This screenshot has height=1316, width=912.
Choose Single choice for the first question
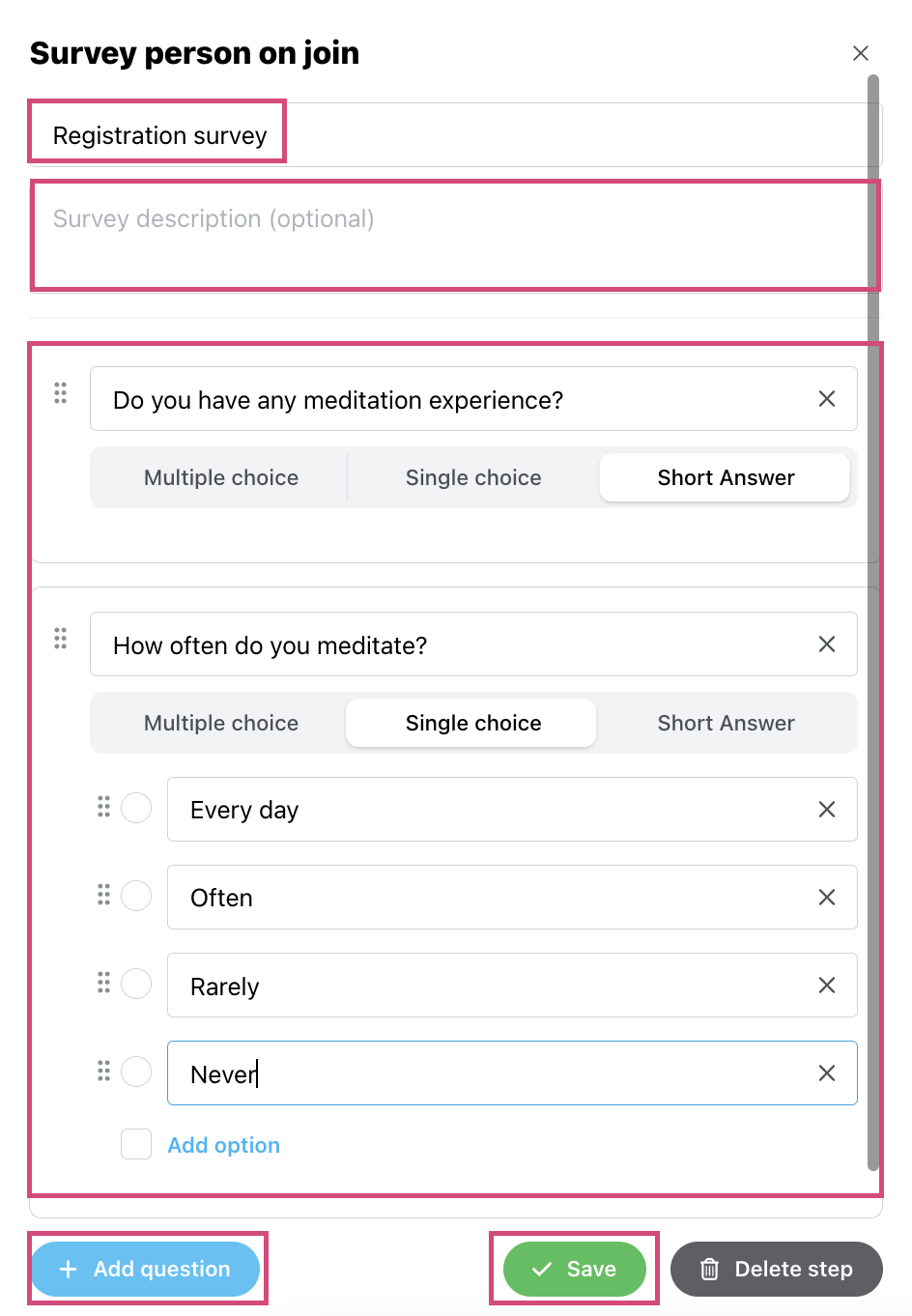pos(473,477)
